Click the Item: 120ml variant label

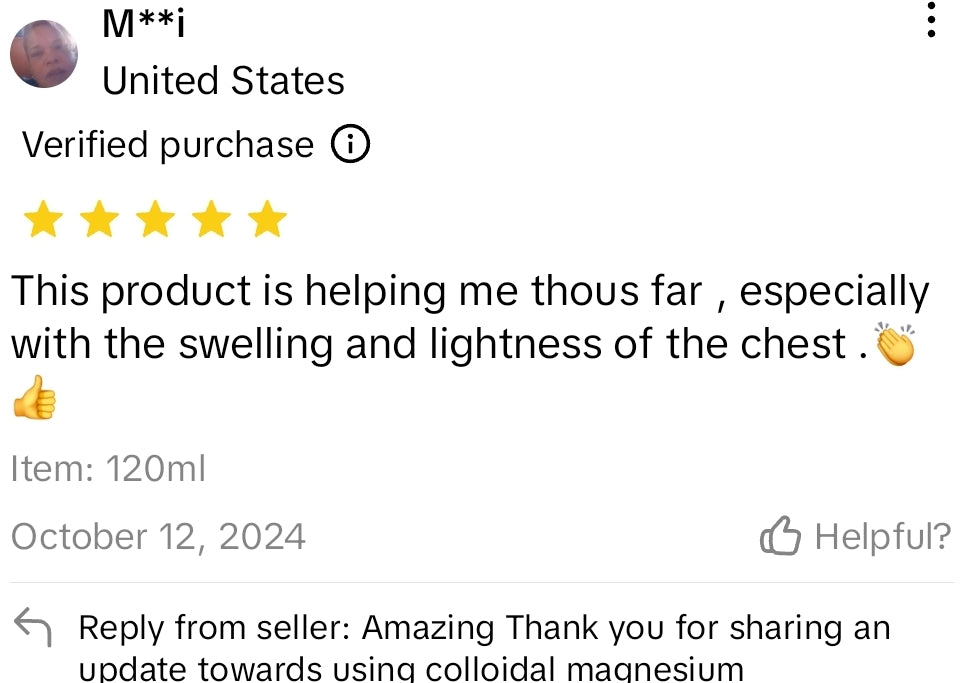tap(108, 468)
